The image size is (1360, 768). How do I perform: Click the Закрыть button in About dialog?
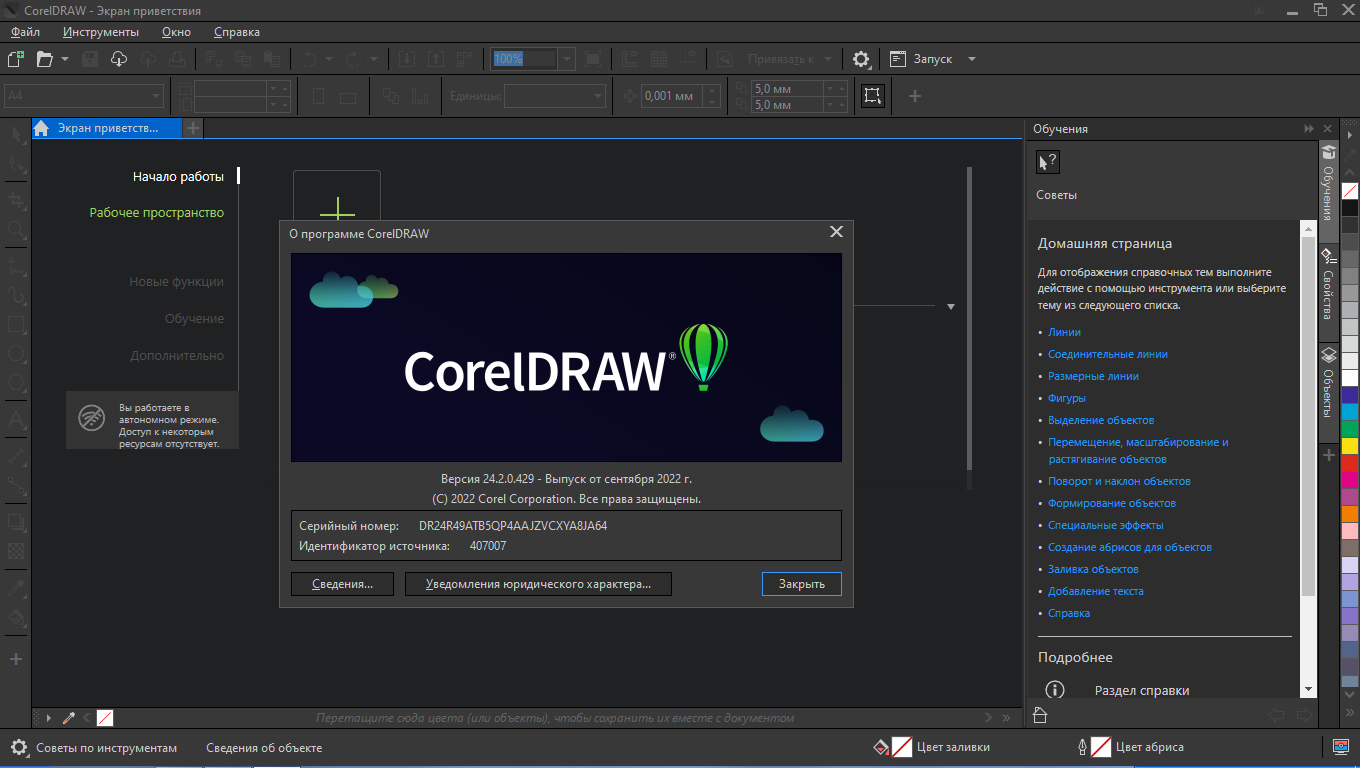(802, 584)
